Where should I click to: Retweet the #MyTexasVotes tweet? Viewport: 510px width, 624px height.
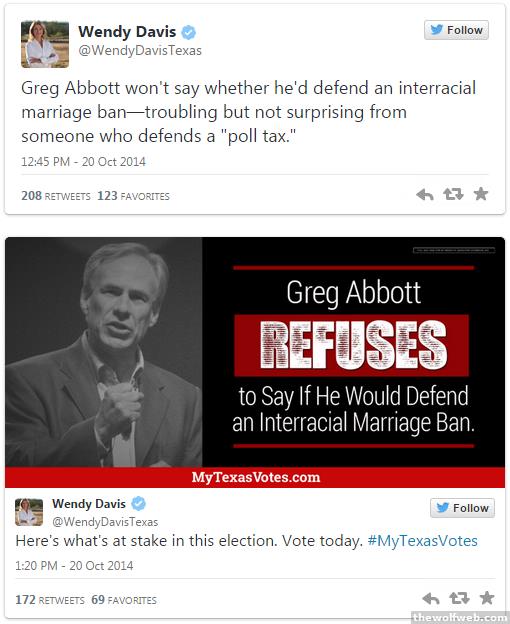459,598
